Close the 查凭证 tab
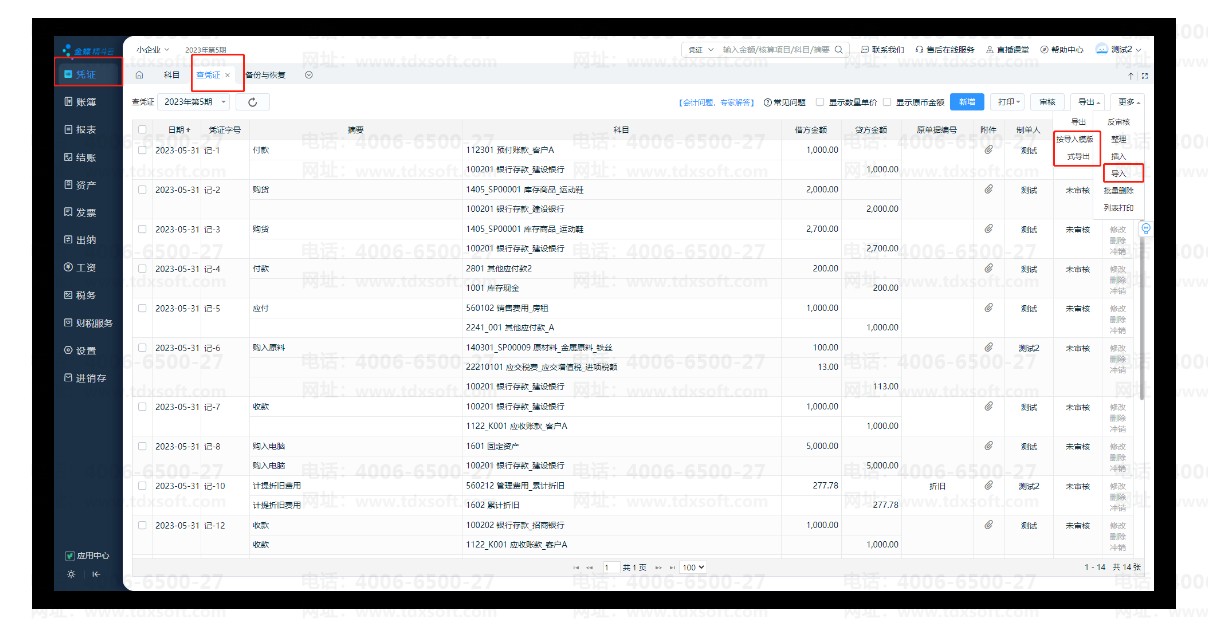 pyautogui.click(x=228, y=75)
